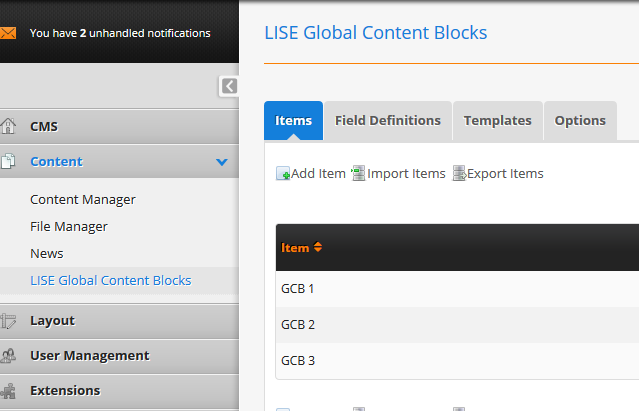The width and height of the screenshot is (639, 411).
Task: Click the Content pages icon
Action: click(x=9, y=161)
